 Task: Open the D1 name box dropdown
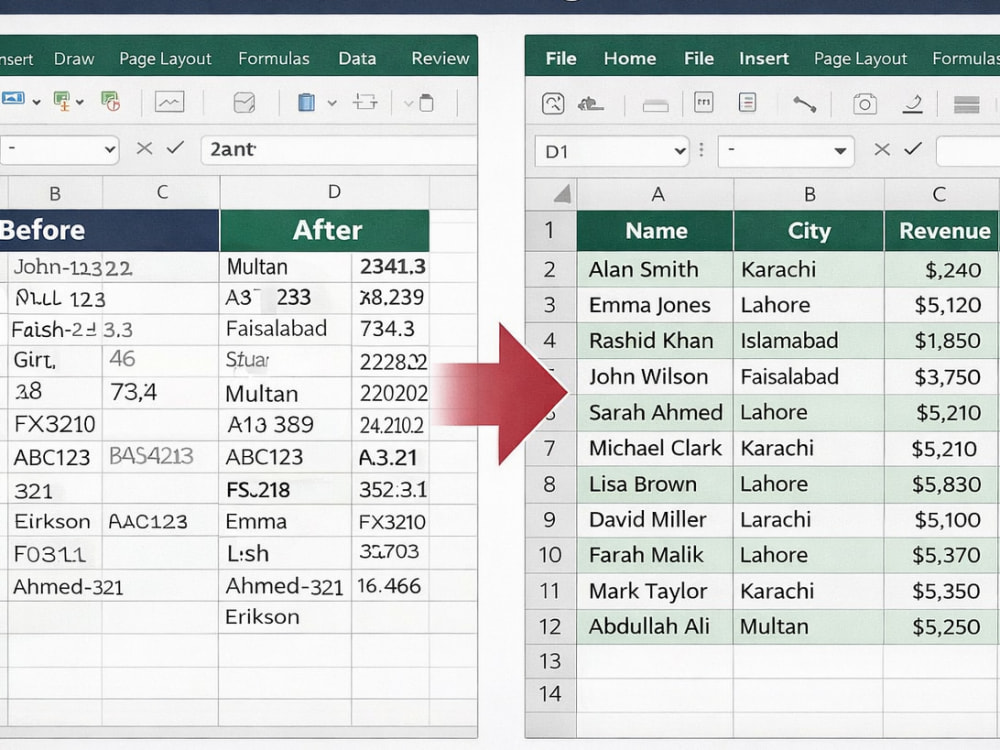pos(680,151)
